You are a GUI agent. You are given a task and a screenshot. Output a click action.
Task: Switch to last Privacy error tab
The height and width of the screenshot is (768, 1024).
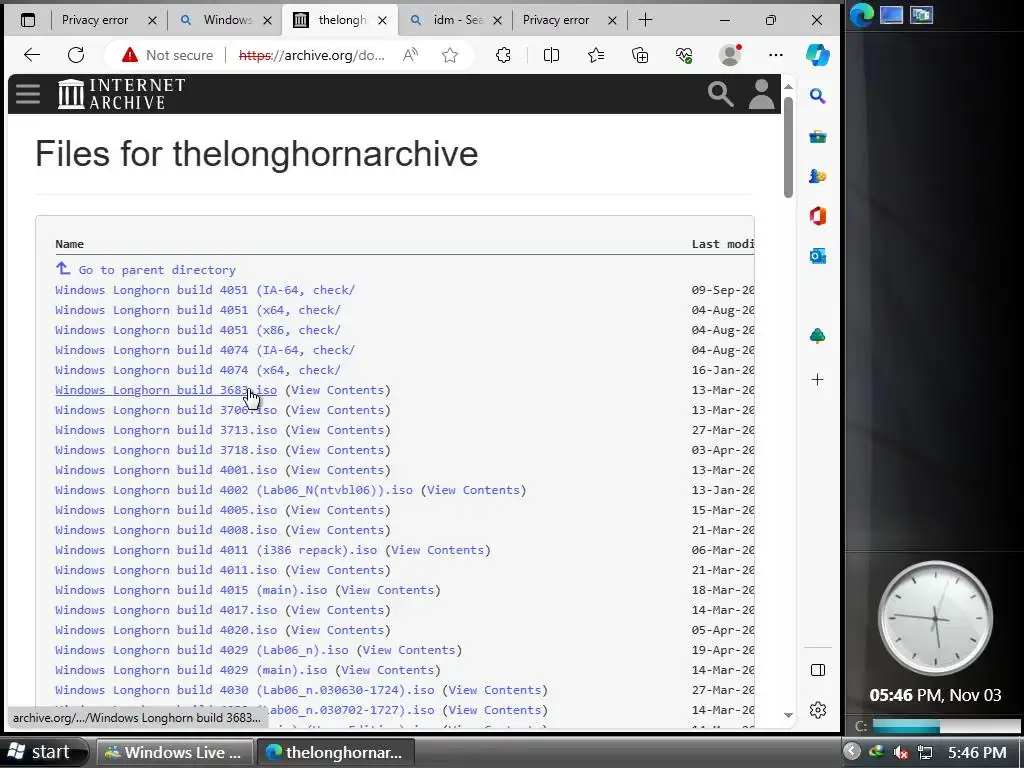tap(556, 20)
